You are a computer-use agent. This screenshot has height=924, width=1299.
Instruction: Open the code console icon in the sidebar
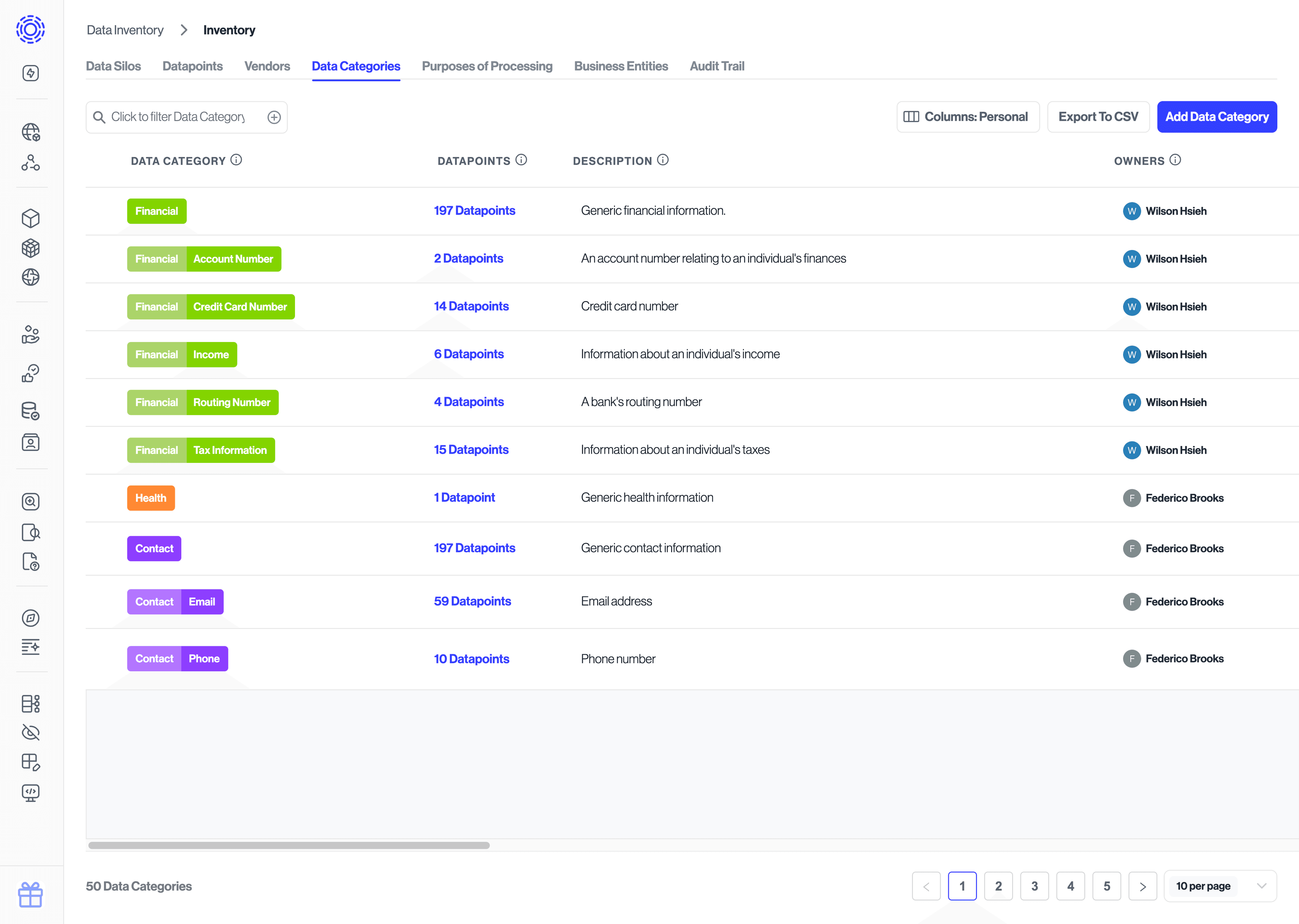pyautogui.click(x=31, y=793)
